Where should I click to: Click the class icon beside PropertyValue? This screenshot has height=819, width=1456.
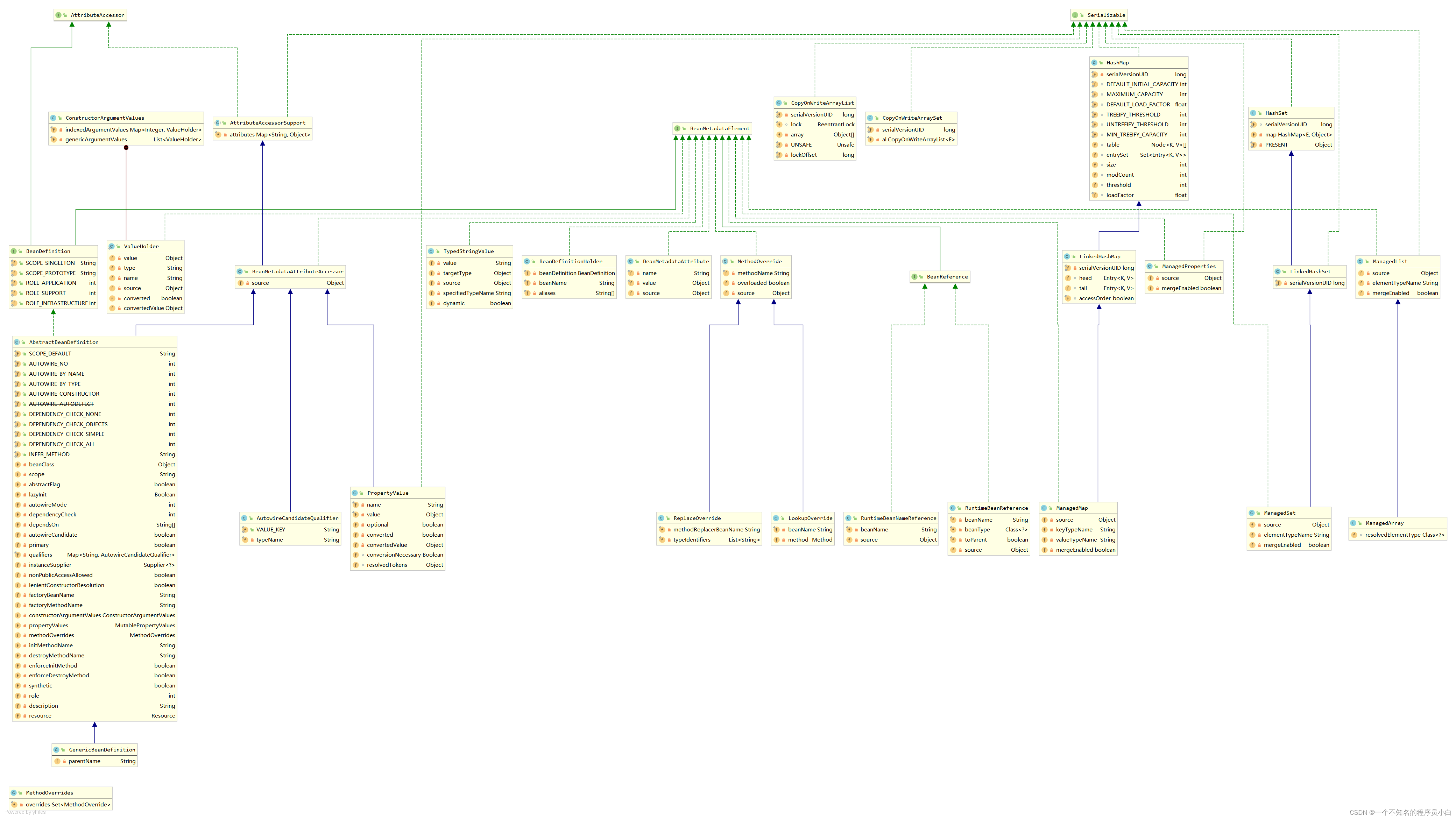[355, 493]
